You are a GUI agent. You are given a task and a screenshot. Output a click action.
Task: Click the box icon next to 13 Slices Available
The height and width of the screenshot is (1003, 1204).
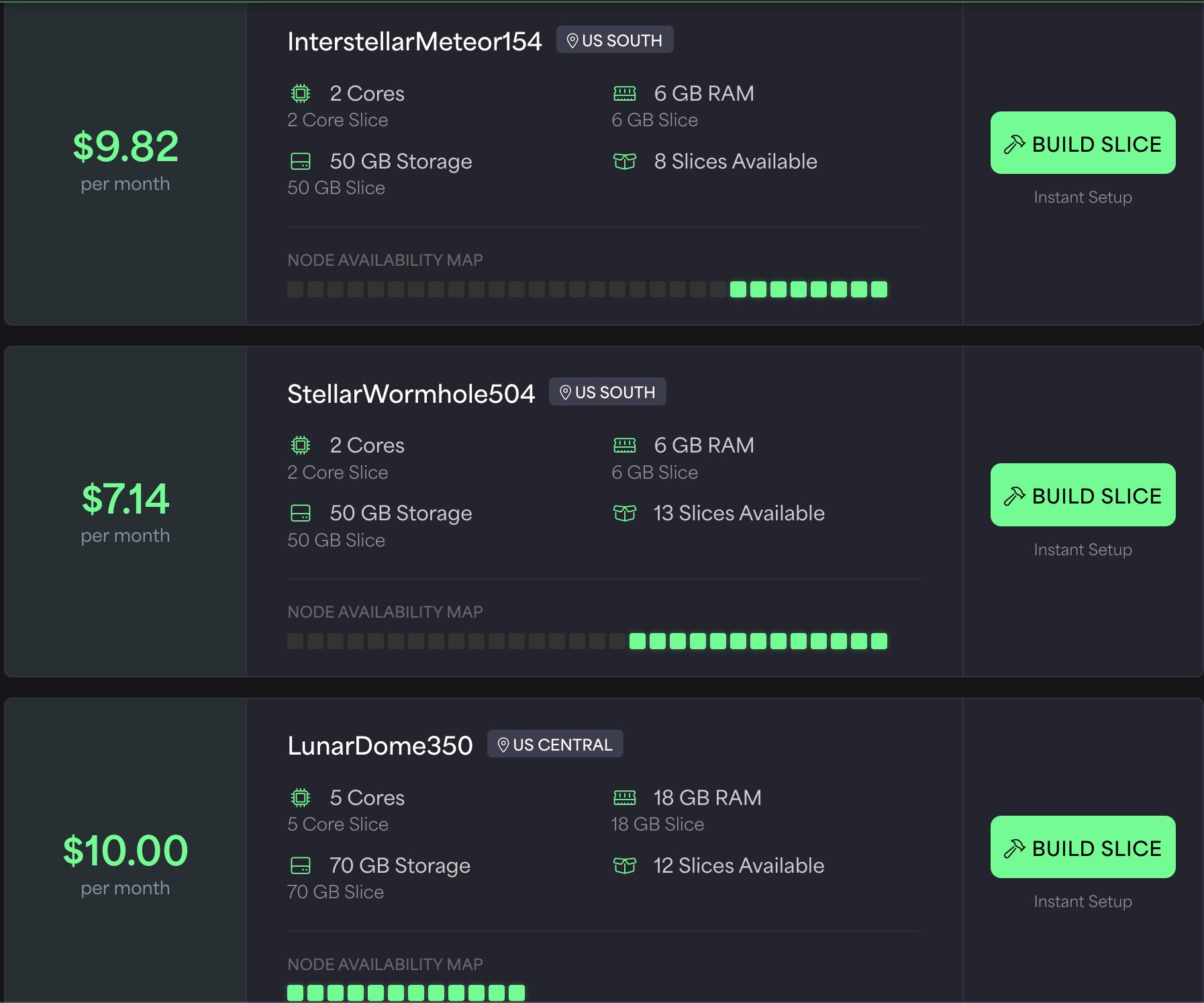(624, 514)
